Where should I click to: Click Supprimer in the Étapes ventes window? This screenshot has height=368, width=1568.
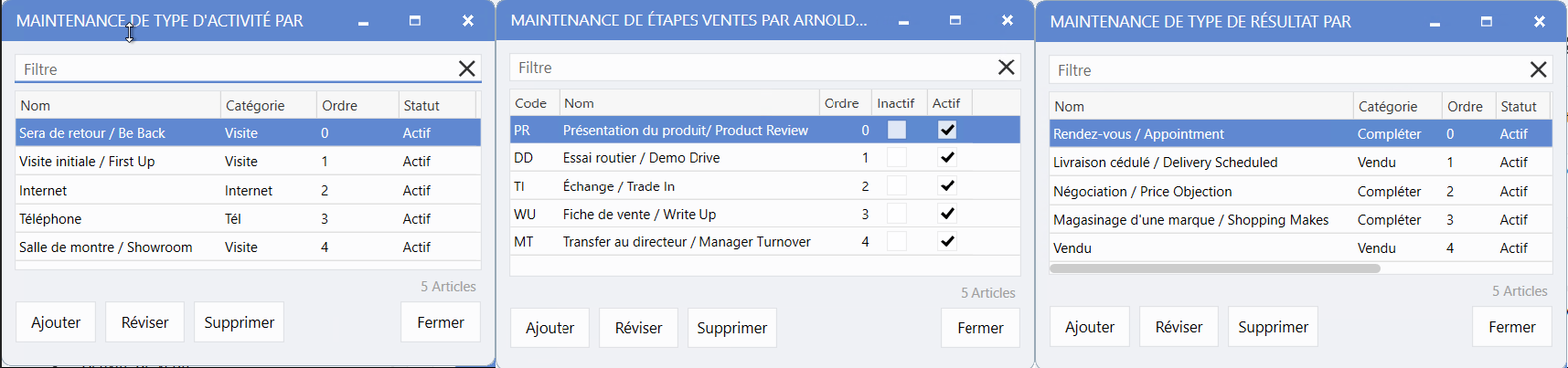[731, 328]
